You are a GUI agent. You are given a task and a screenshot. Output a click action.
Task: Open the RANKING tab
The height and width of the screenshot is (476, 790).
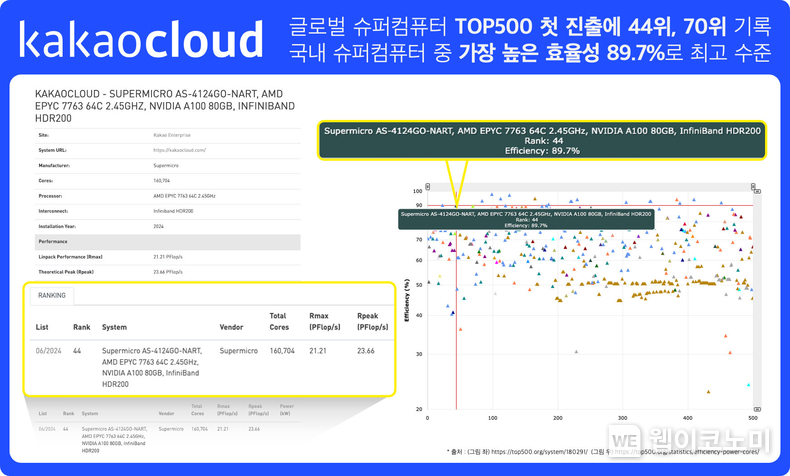coord(52,295)
